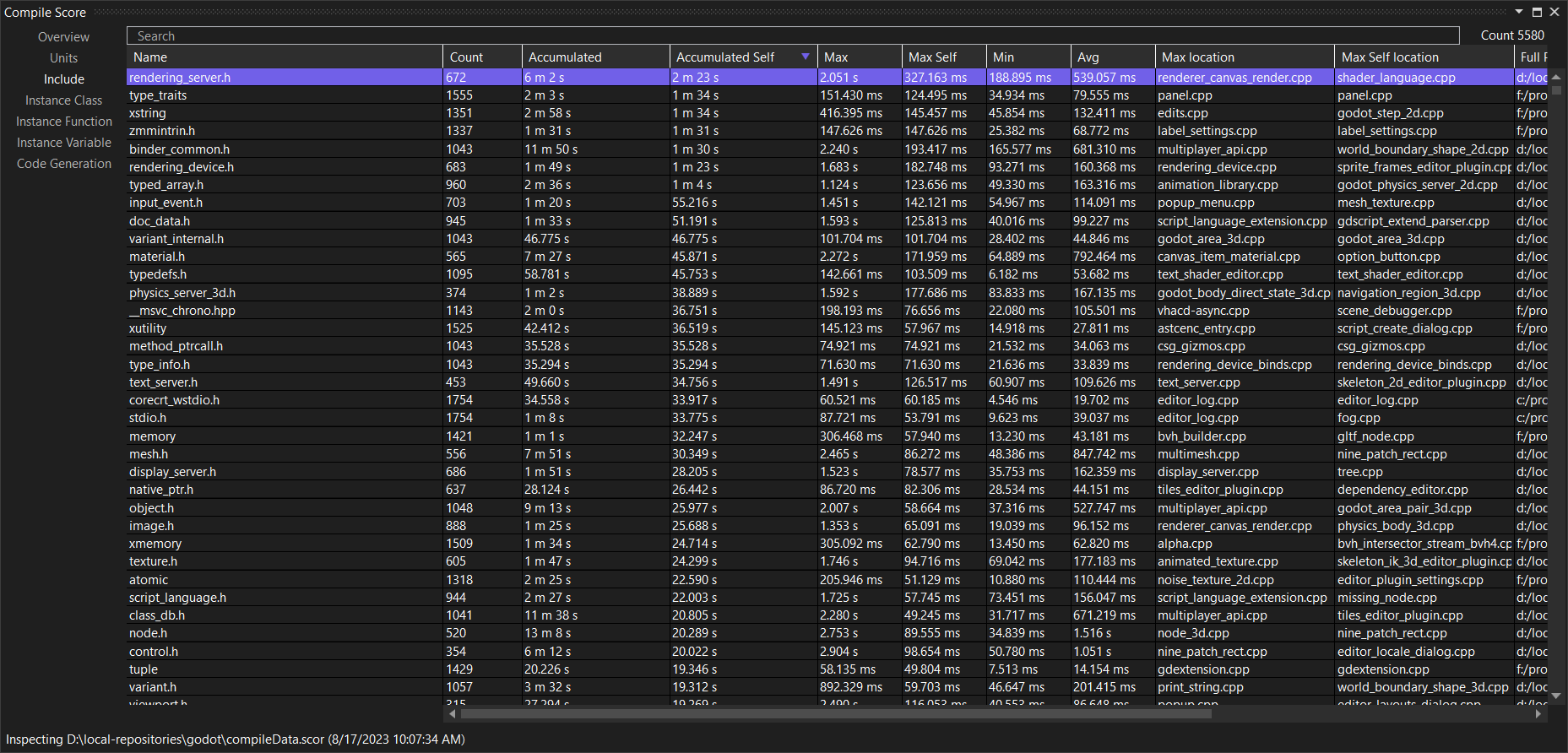The height and width of the screenshot is (753, 1568).
Task: Select the rendering_server.h row
Action: (x=838, y=78)
